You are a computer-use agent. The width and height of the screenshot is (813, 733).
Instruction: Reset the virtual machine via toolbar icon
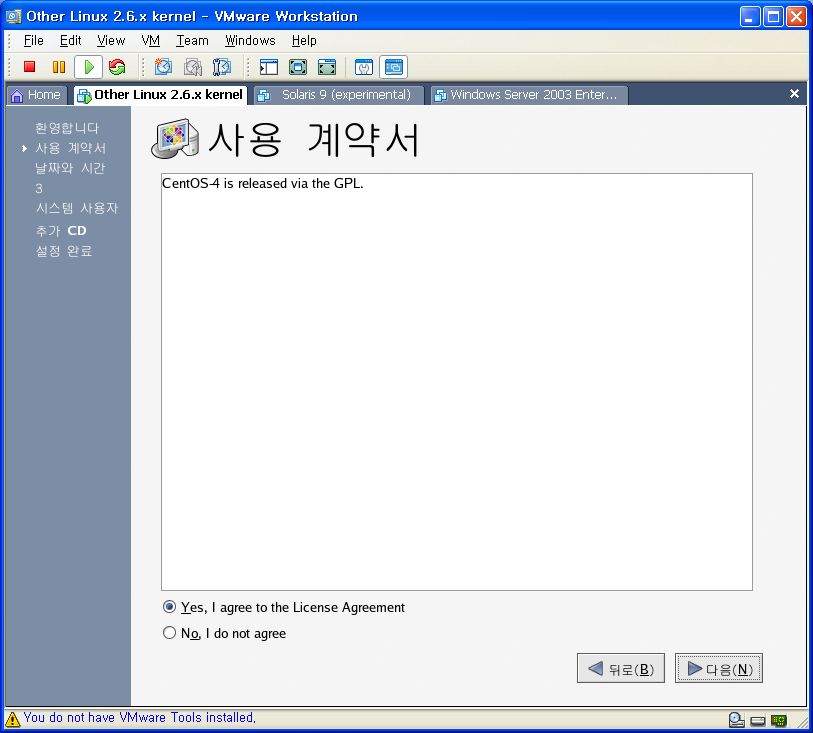[117, 67]
